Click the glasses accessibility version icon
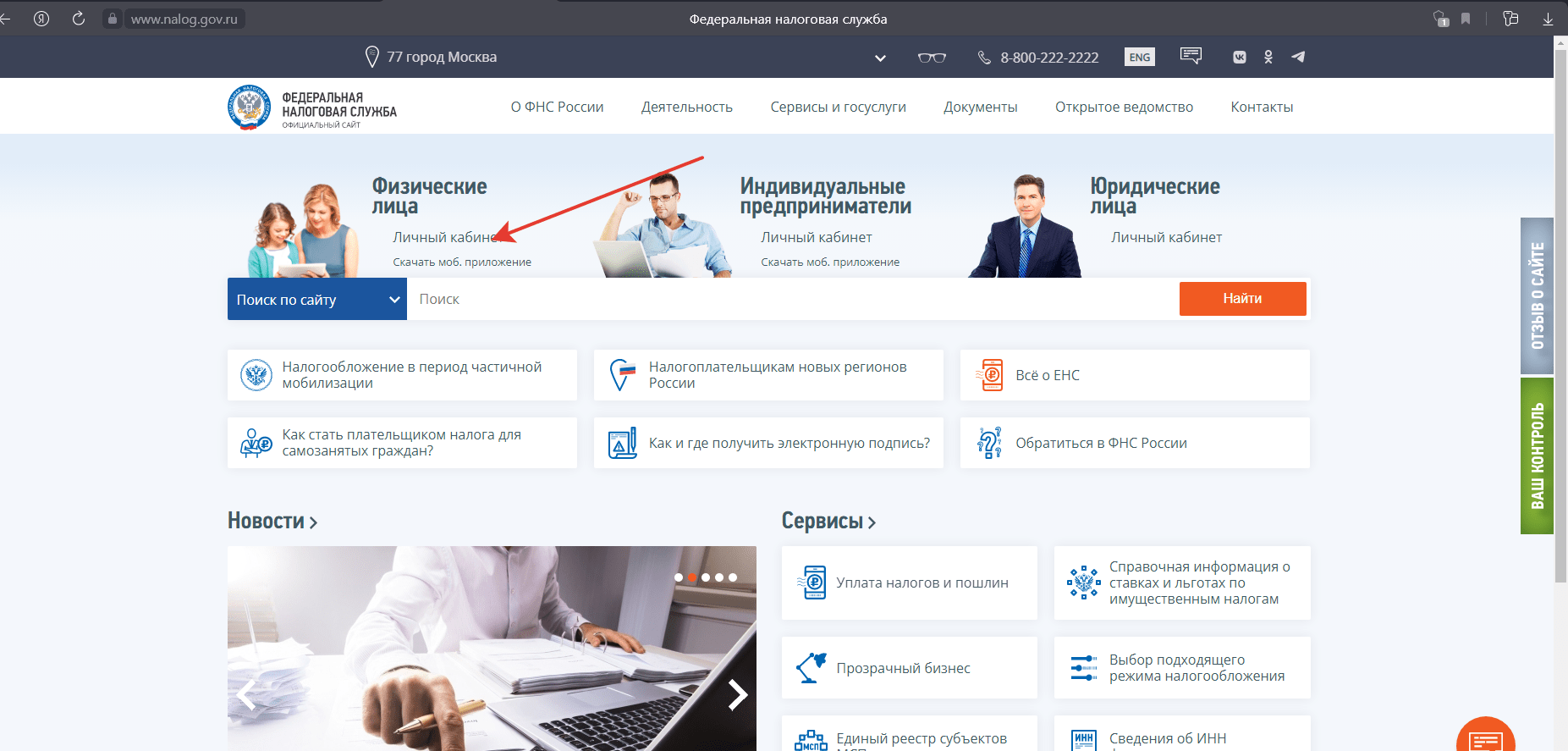The image size is (1568, 751). click(932, 58)
